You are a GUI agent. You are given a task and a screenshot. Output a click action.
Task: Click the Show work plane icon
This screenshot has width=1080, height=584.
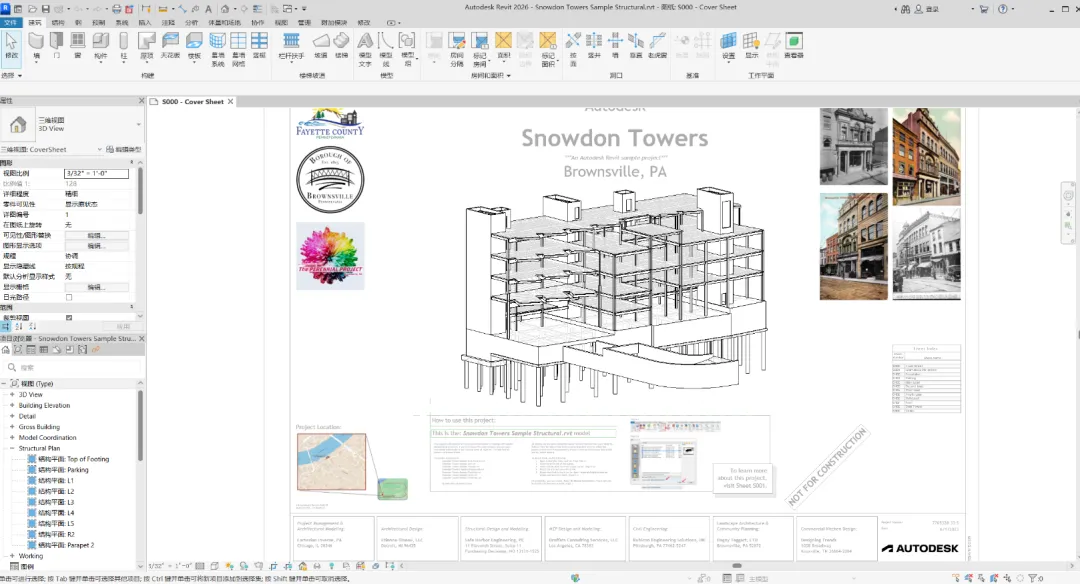pos(751,45)
